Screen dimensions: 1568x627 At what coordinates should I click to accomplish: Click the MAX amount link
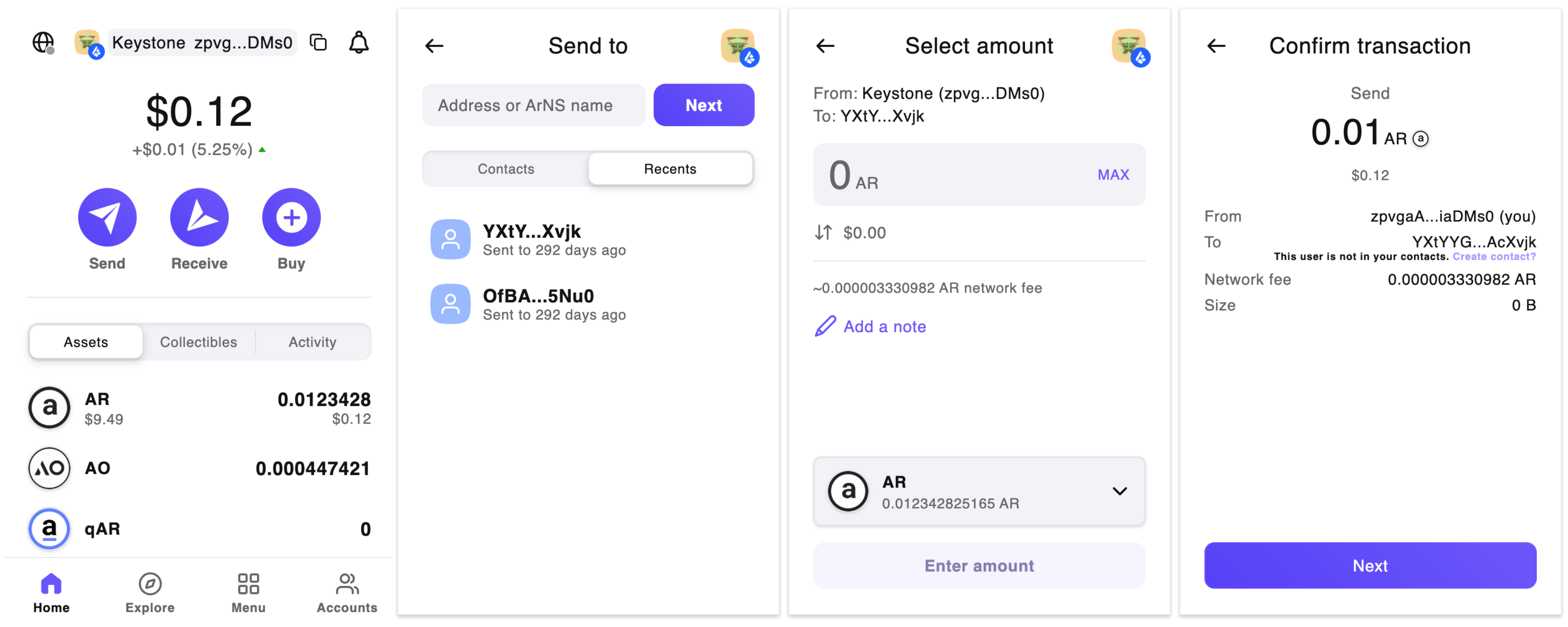[1113, 175]
